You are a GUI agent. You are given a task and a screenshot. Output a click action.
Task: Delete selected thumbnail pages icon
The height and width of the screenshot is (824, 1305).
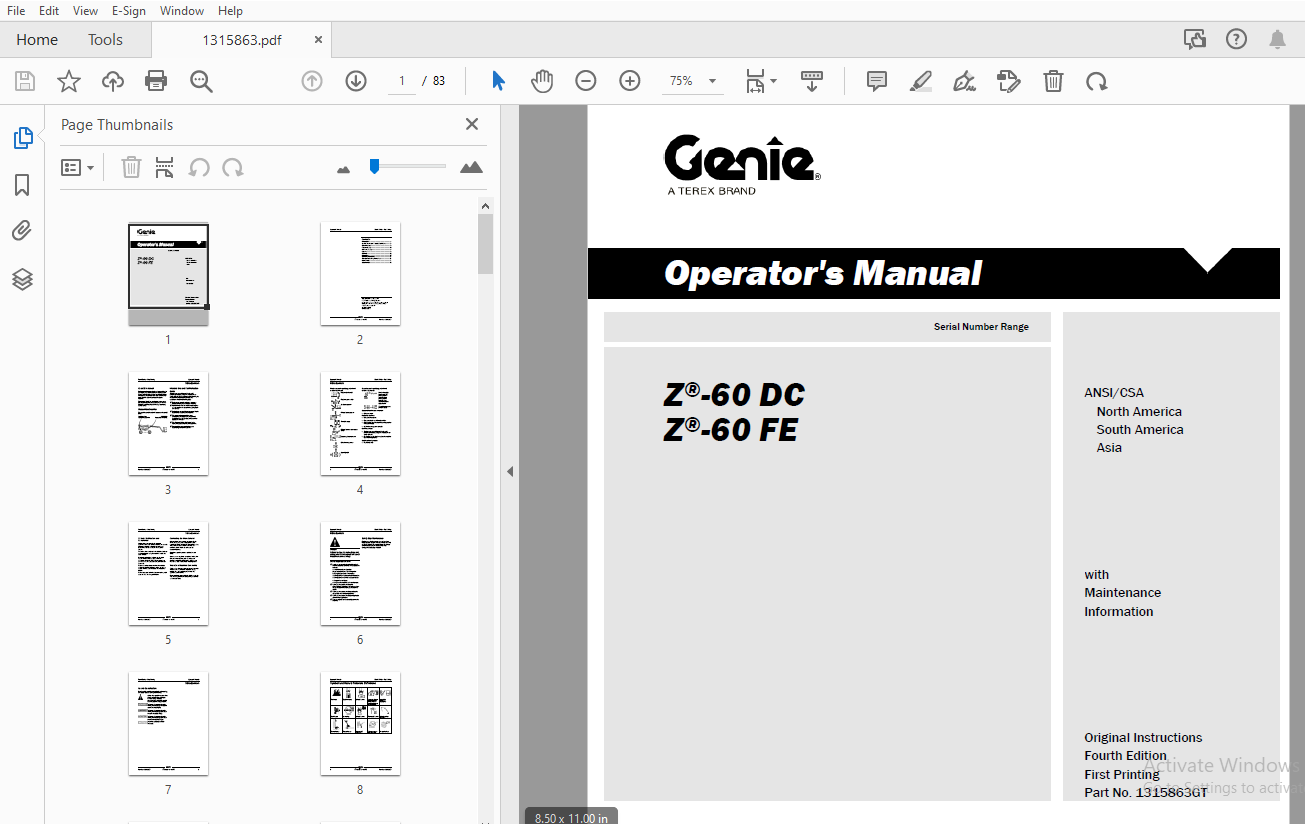[x=131, y=167]
